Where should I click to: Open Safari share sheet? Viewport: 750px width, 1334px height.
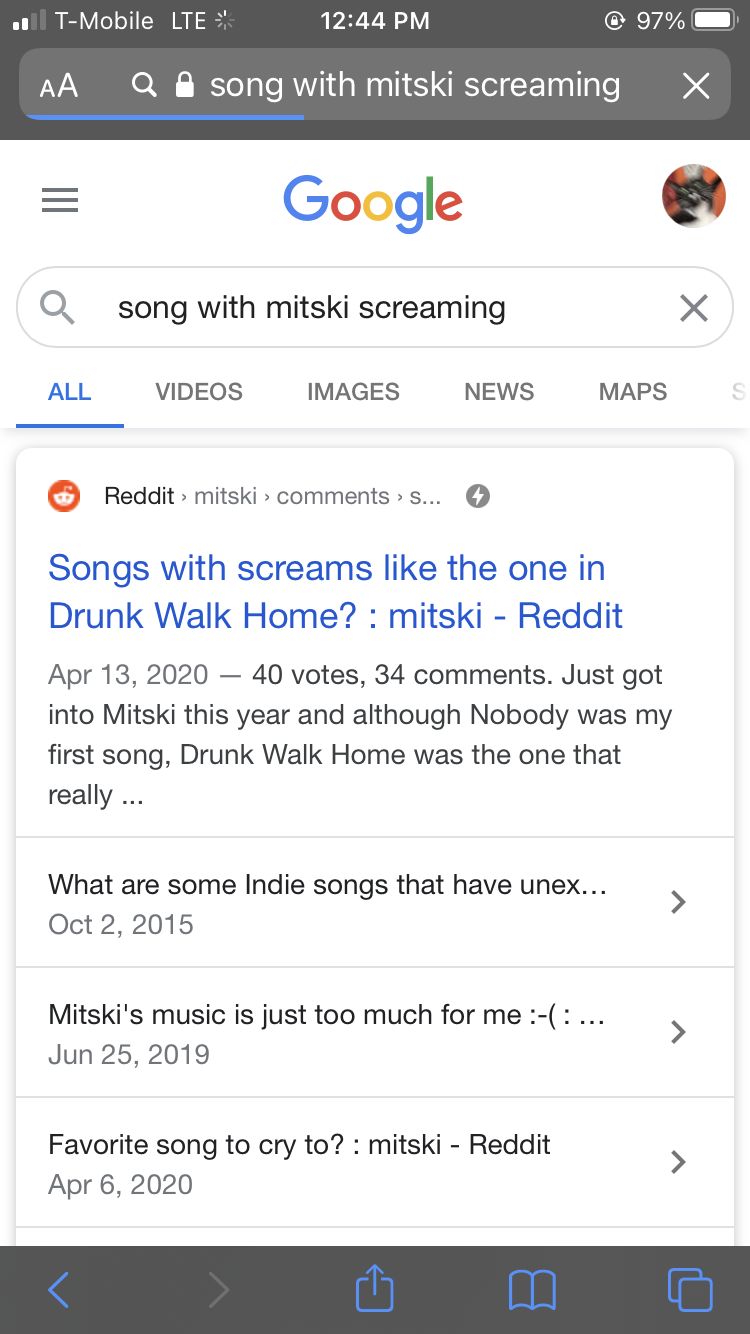click(375, 1288)
